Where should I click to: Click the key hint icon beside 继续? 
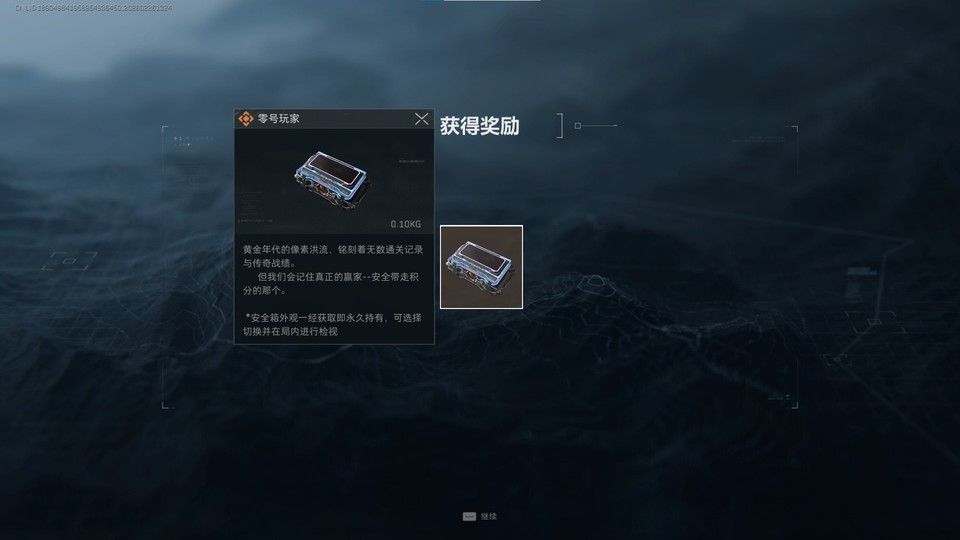point(469,516)
